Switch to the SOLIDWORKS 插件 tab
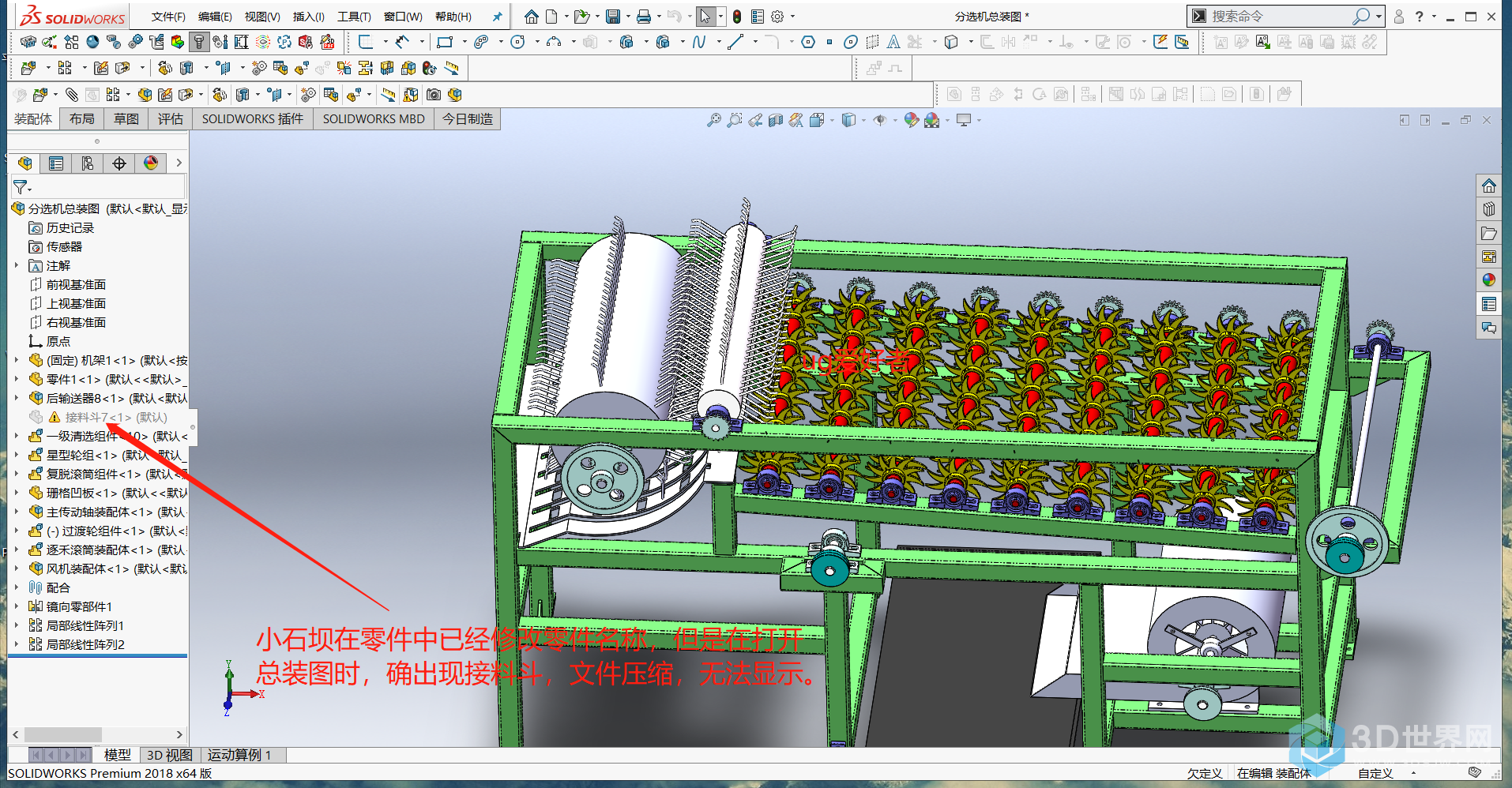The height and width of the screenshot is (788, 1512). pos(253,119)
